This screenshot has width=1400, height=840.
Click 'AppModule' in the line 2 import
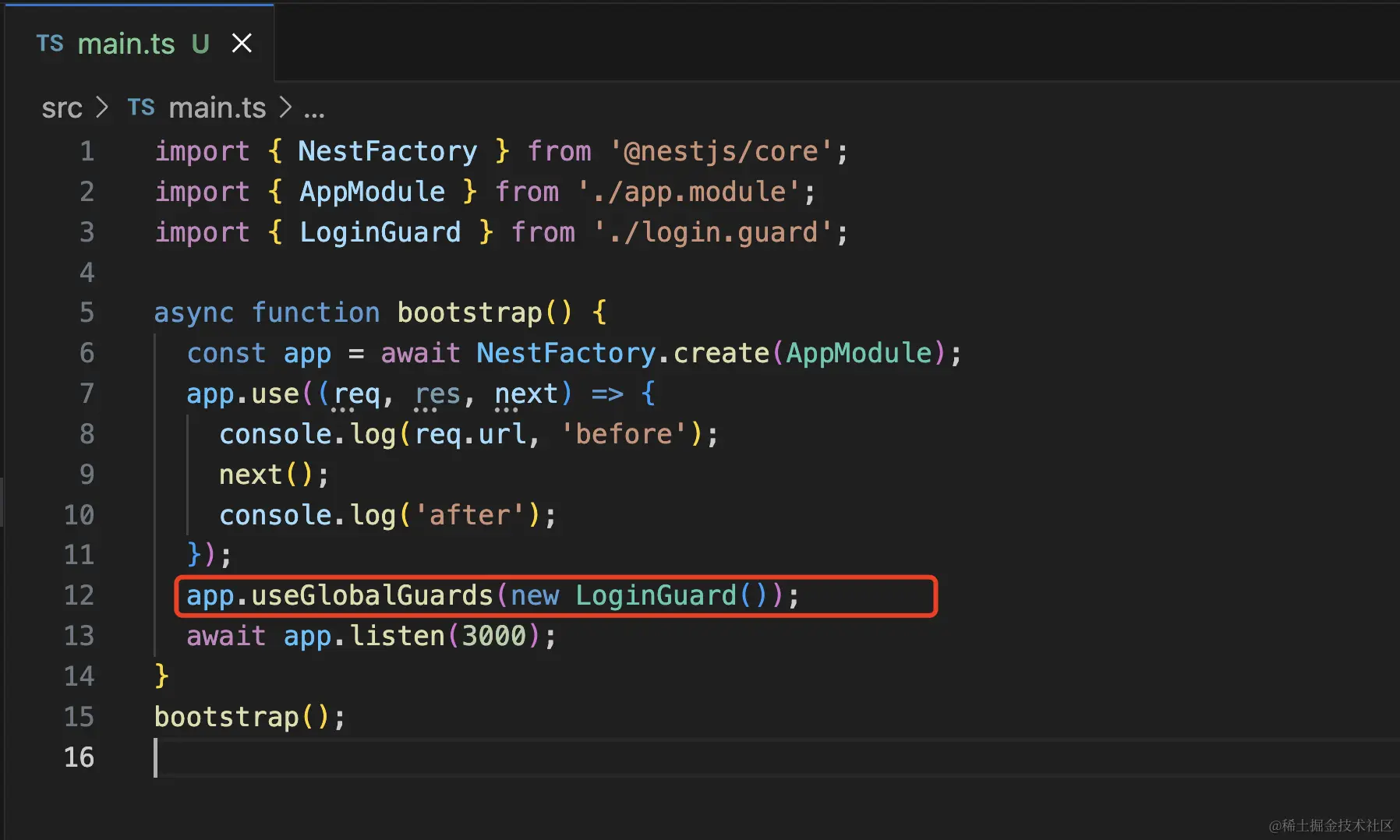[x=372, y=192]
